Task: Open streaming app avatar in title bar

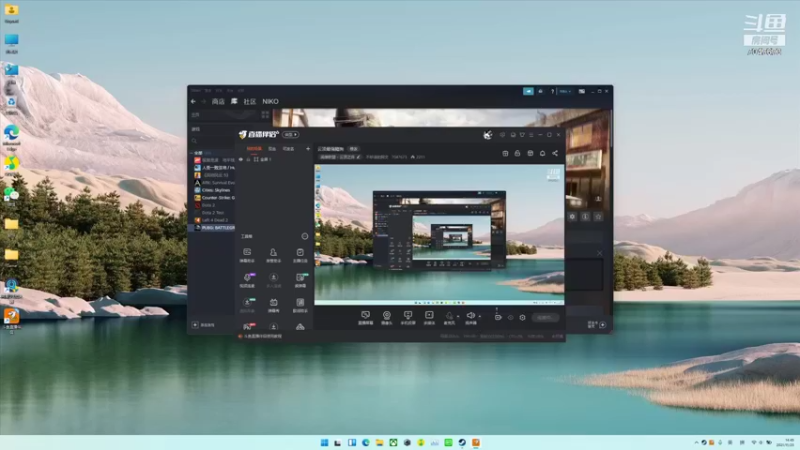Action: click(x=488, y=135)
